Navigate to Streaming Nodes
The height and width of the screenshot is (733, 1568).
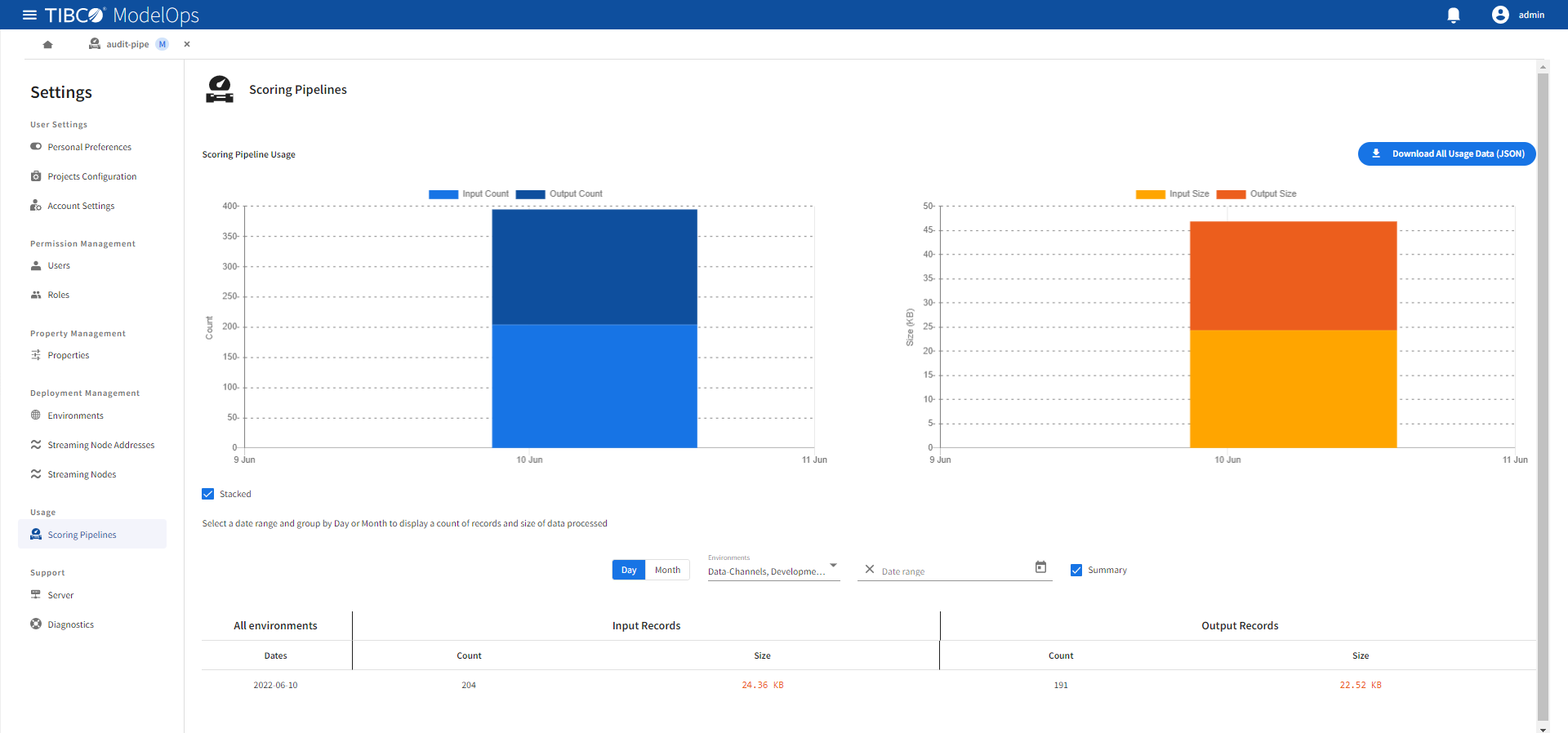[82, 475]
